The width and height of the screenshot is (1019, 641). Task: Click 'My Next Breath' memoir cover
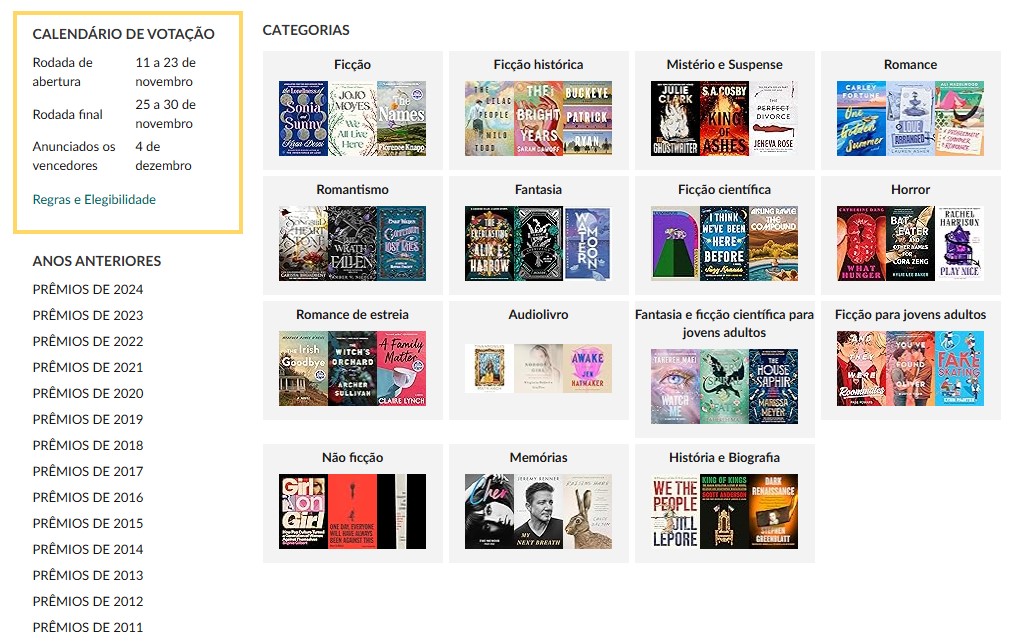(x=538, y=511)
